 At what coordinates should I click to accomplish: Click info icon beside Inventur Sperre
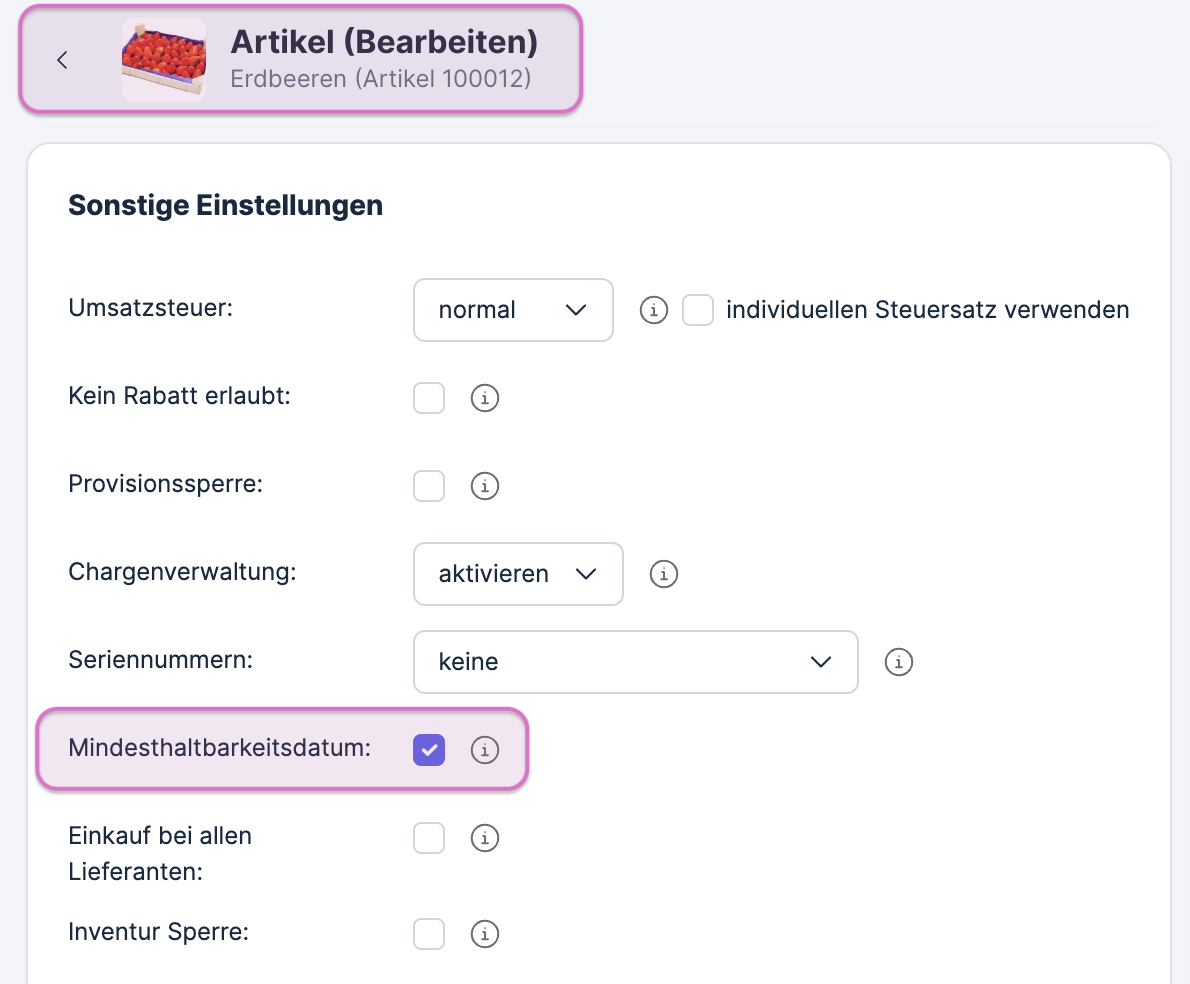point(485,935)
